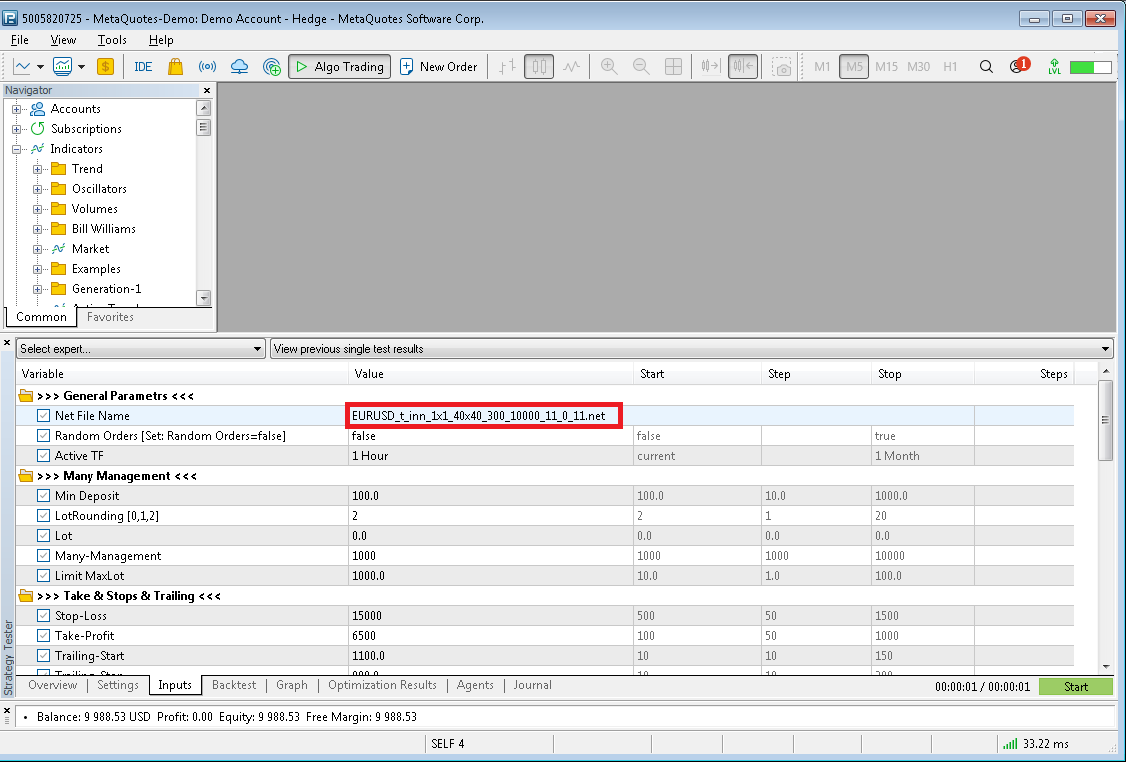Open the Tools menu
This screenshot has width=1126, height=762.
click(112, 40)
